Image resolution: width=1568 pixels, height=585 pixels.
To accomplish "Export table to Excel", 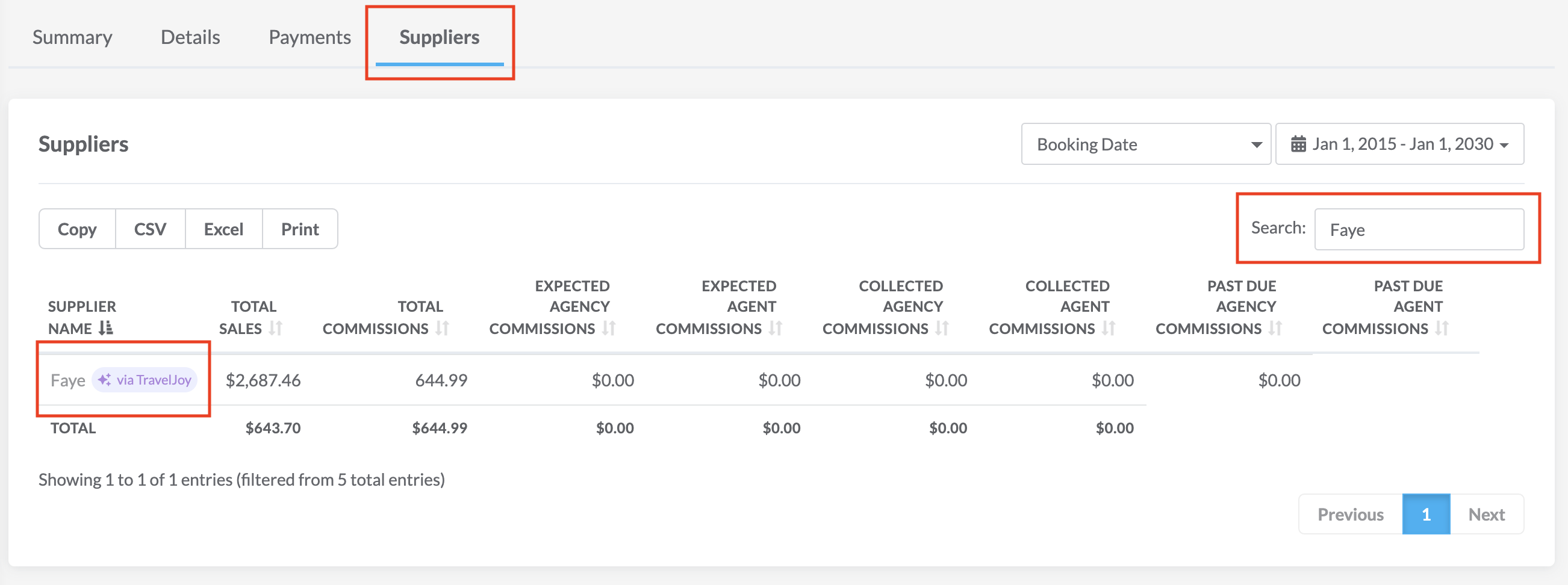I will tap(223, 229).
